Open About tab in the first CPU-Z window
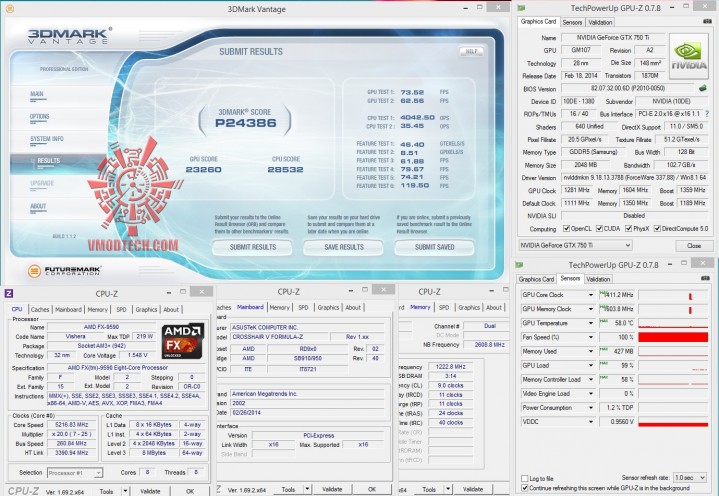The image size is (719, 496). point(171,309)
